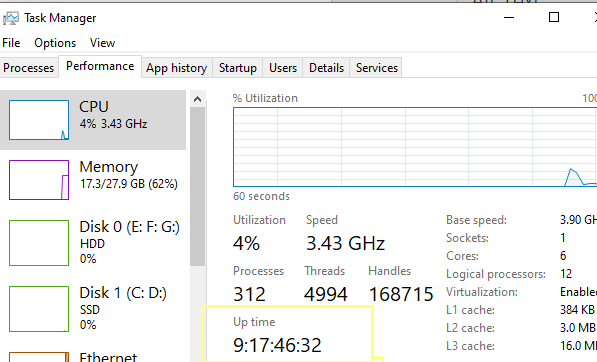
Task: Click the Disk 0 (E: F: G:) label
Action: click(129, 227)
